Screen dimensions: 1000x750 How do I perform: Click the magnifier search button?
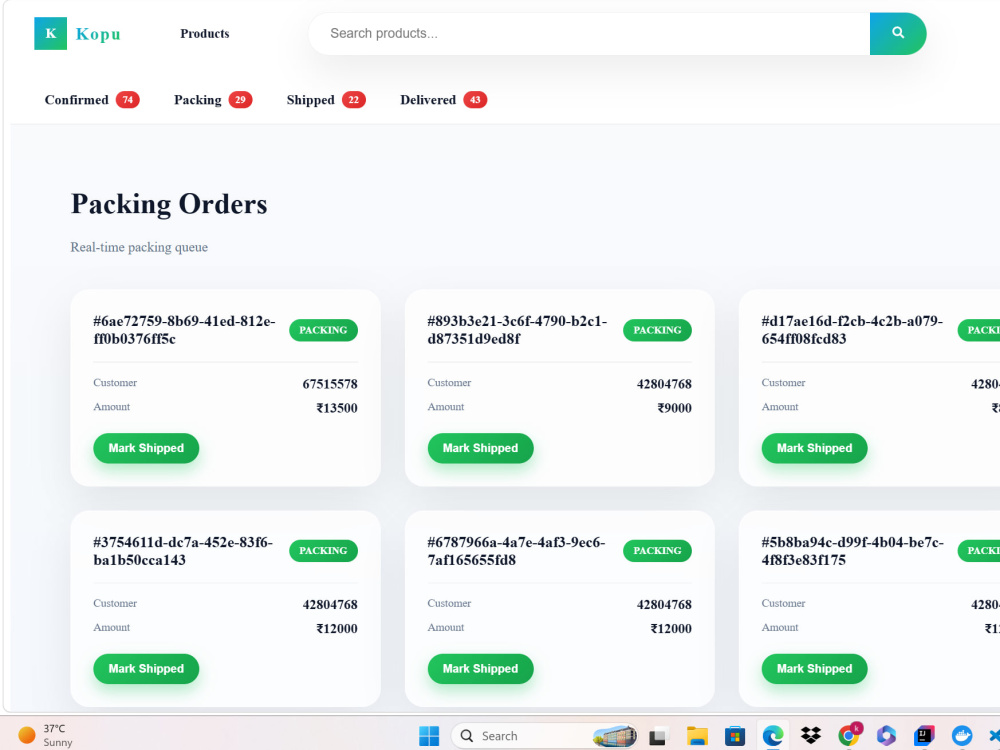point(897,33)
